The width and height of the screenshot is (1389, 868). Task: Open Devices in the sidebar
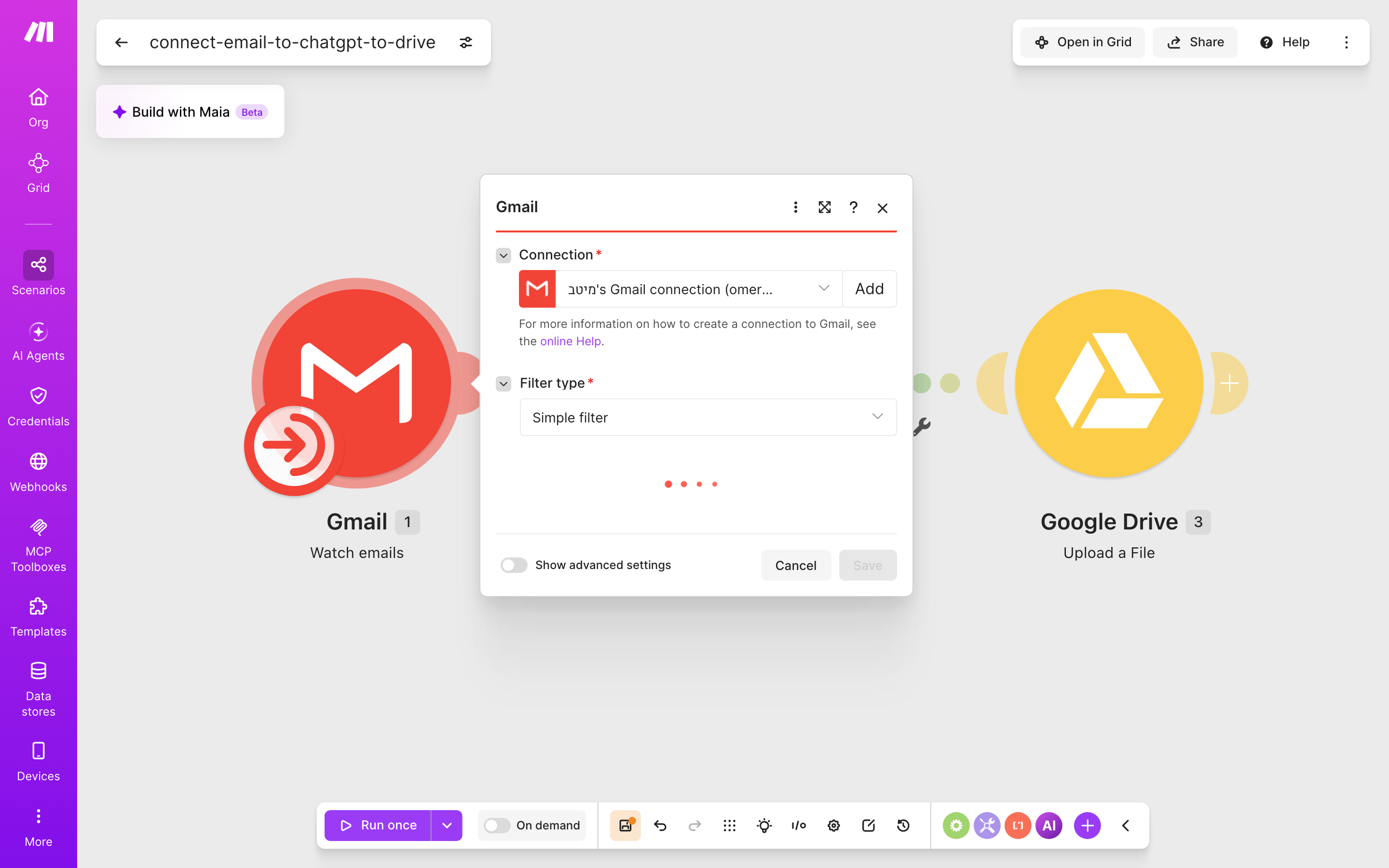click(39, 762)
